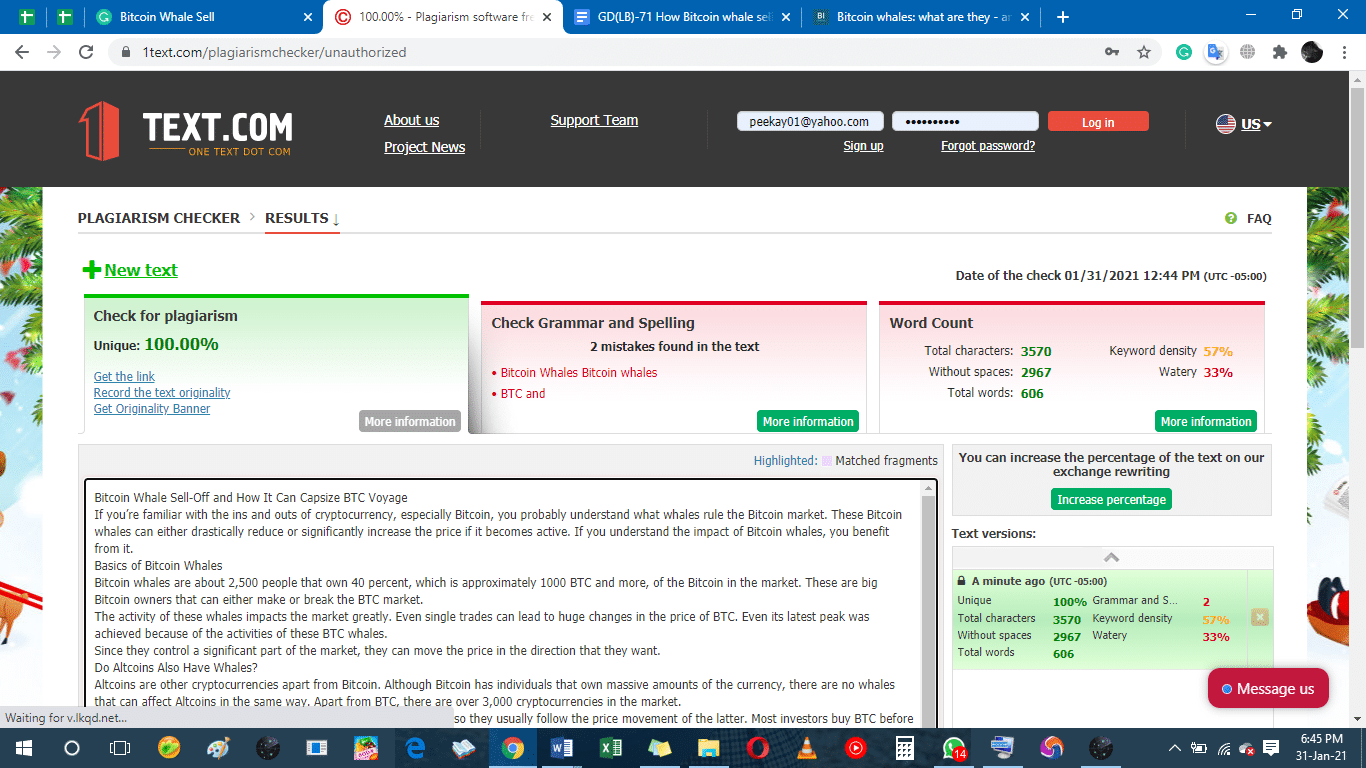The height and width of the screenshot is (768, 1366).
Task: Open the Chrome three-dot menu
Action: point(1343,52)
